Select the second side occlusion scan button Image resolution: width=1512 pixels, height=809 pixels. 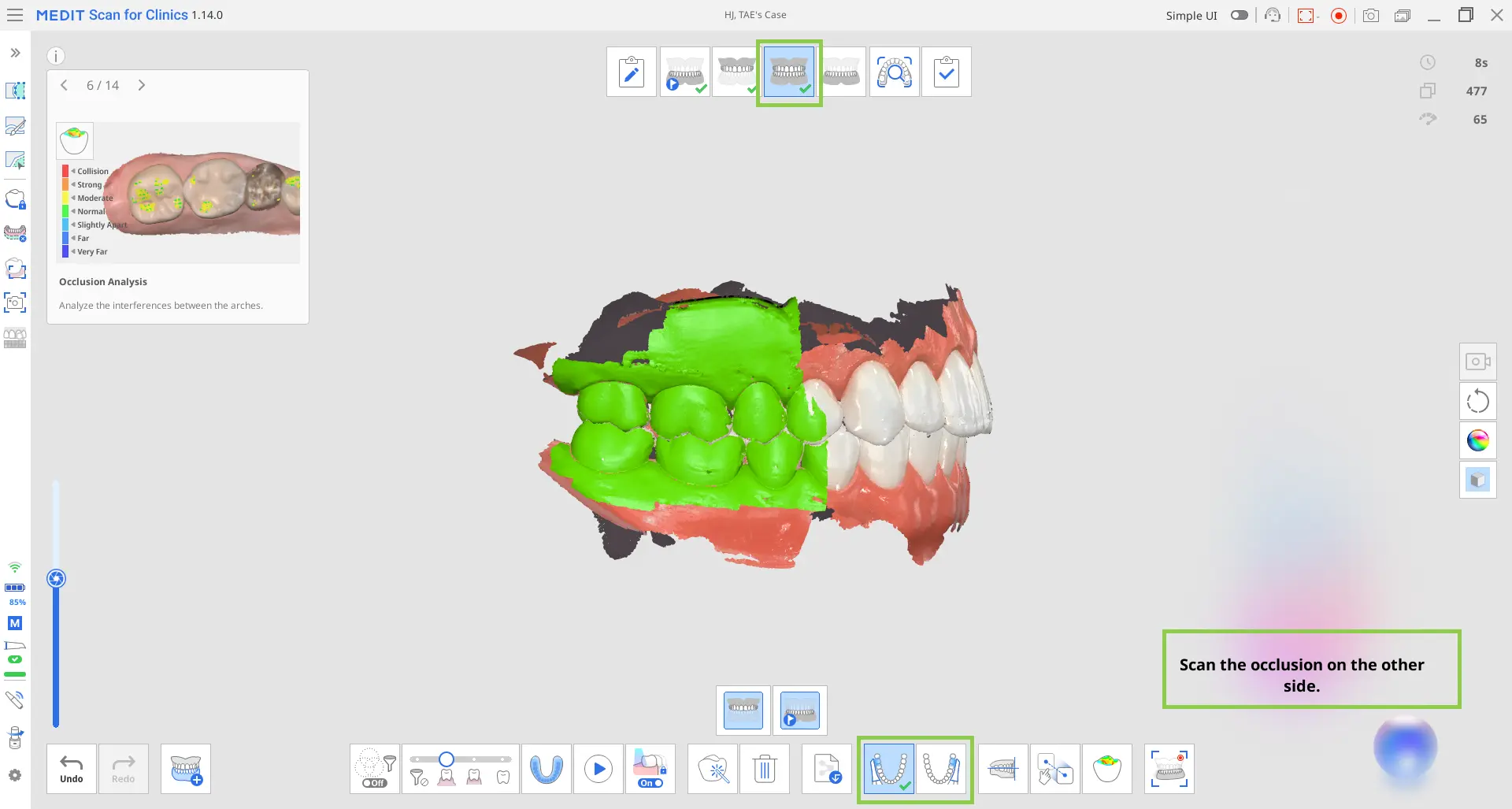click(941, 769)
